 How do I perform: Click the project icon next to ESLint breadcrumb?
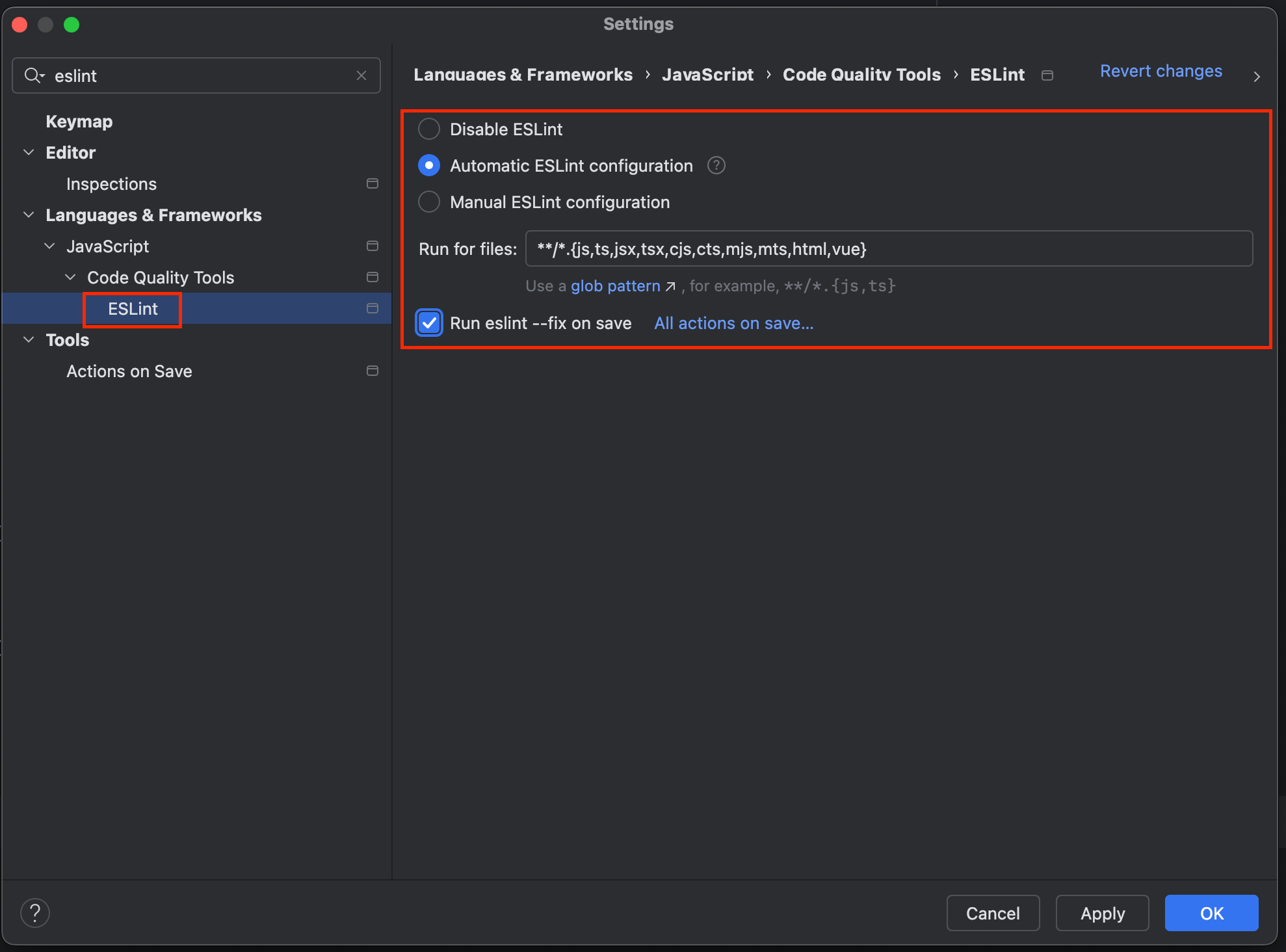(x=1047, y=75)
